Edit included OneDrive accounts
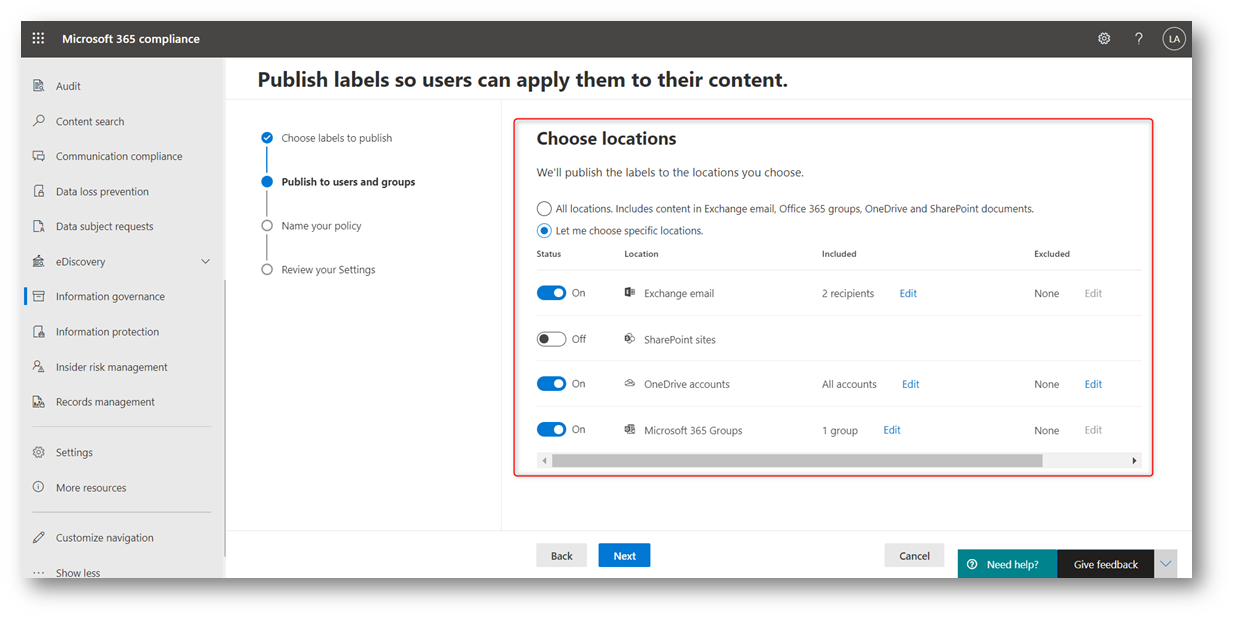1234x620 pixels. [x=910, y=384]
